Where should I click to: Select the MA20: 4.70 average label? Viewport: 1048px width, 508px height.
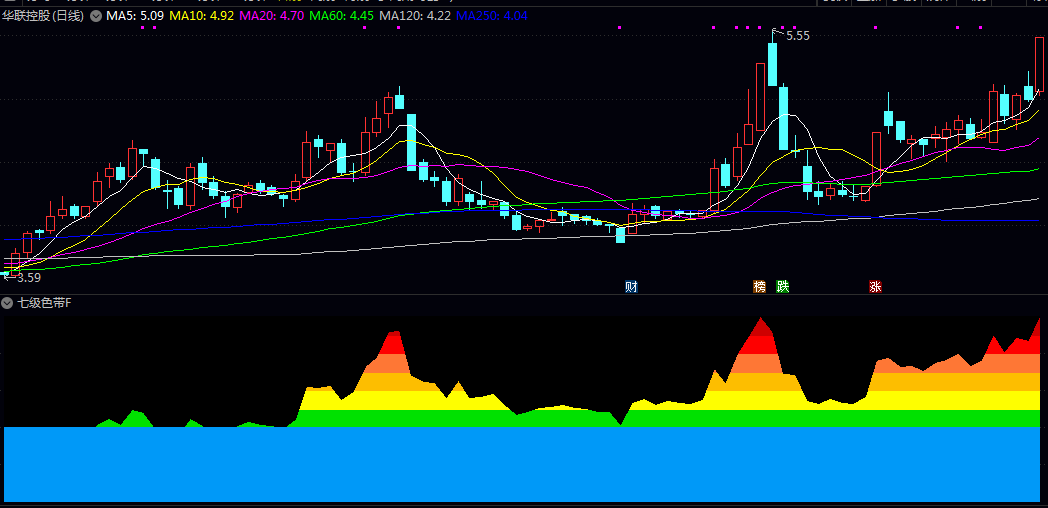pyautogui.click(x=271, y=16)
